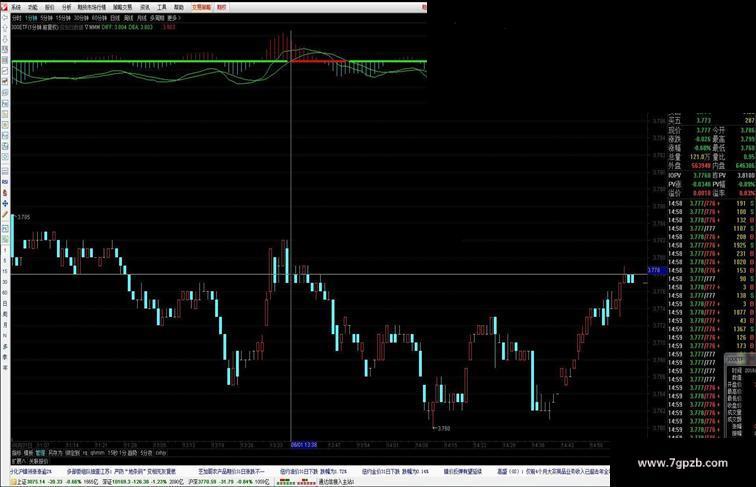
Task: Click the 沪深 index status bar entry
Action: [229, 482]
